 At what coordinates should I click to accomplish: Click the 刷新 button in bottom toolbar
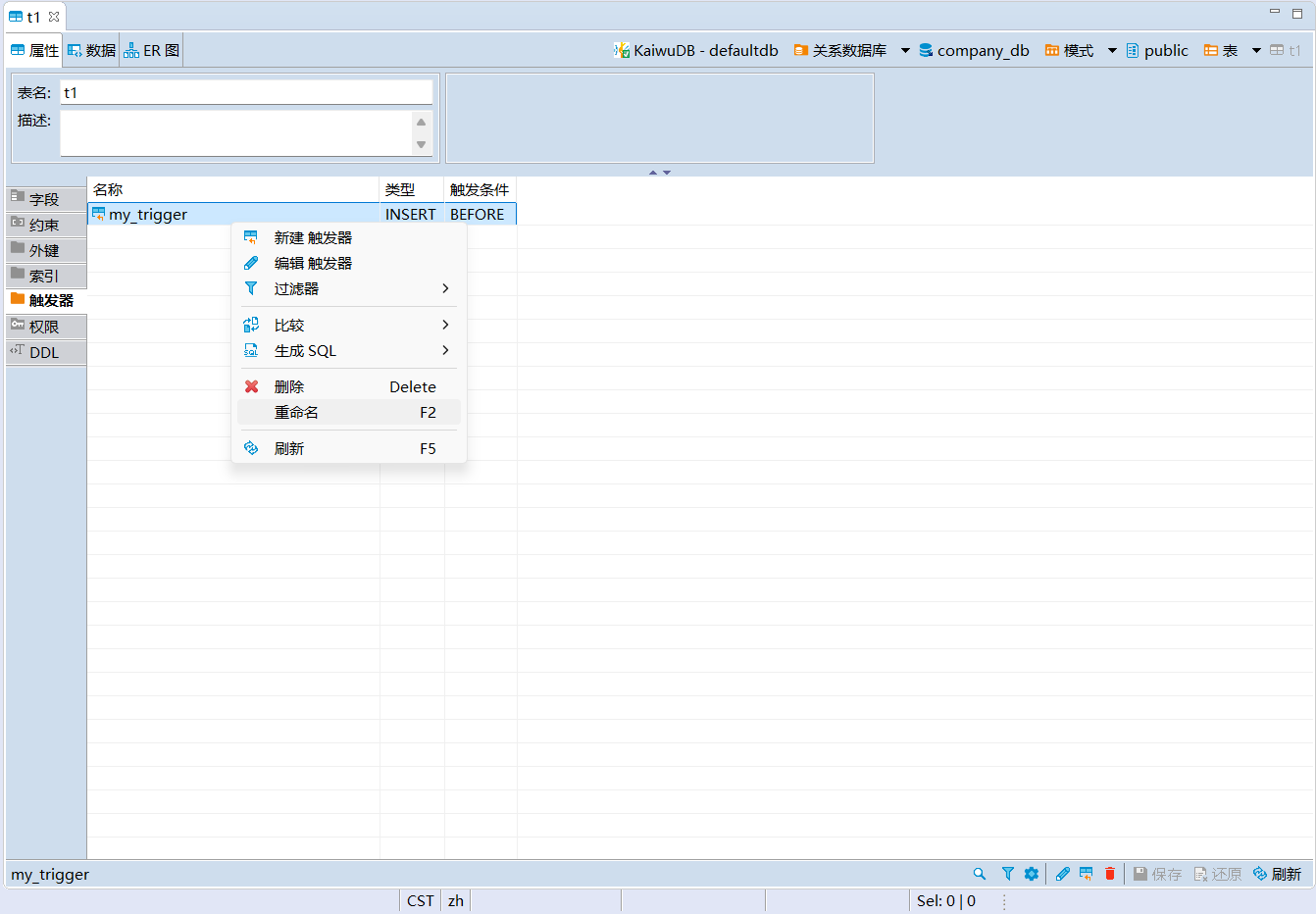tap(1277, 874)
